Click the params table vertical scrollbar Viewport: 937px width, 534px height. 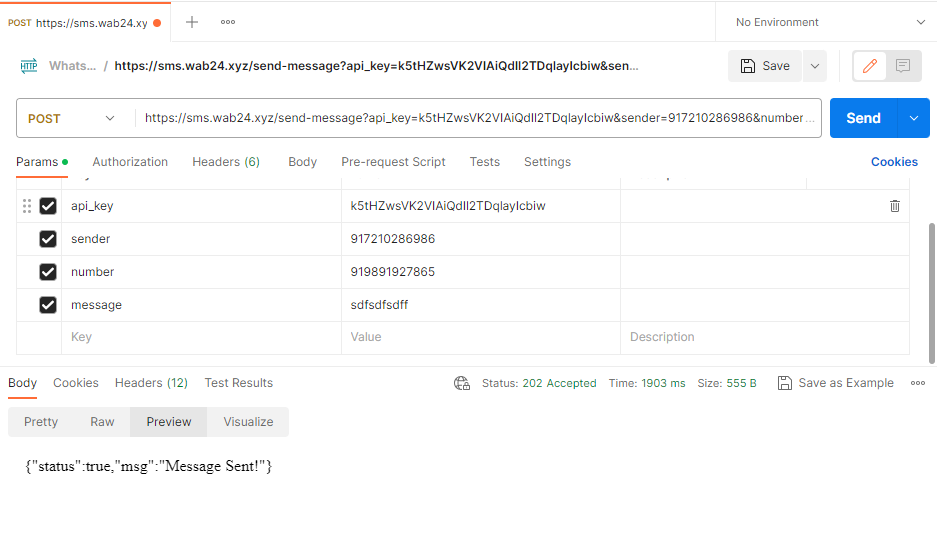(932, 290)
